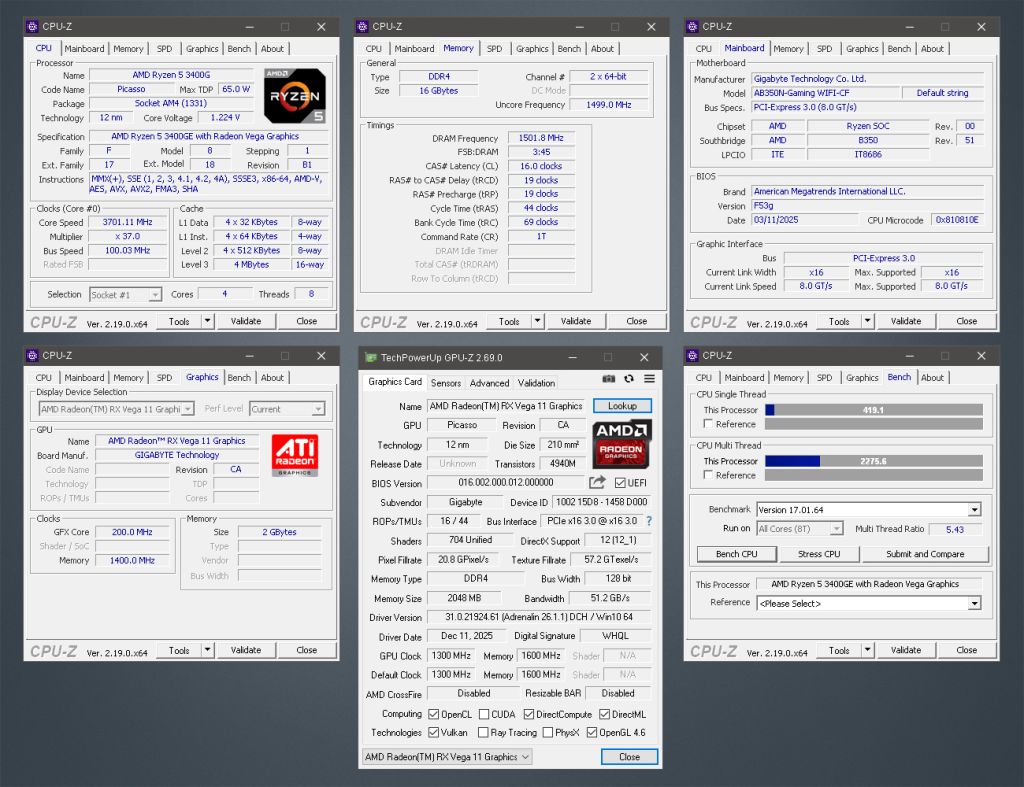Switch to About tab in CPU-Z Bench window
1024x787 pixels.
(933, 377)
